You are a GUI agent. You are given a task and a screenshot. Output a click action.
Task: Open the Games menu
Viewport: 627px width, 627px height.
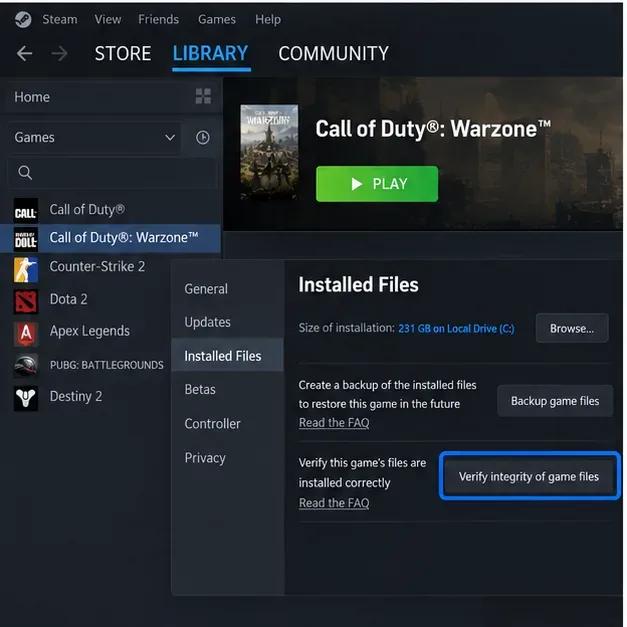point(217,19)
